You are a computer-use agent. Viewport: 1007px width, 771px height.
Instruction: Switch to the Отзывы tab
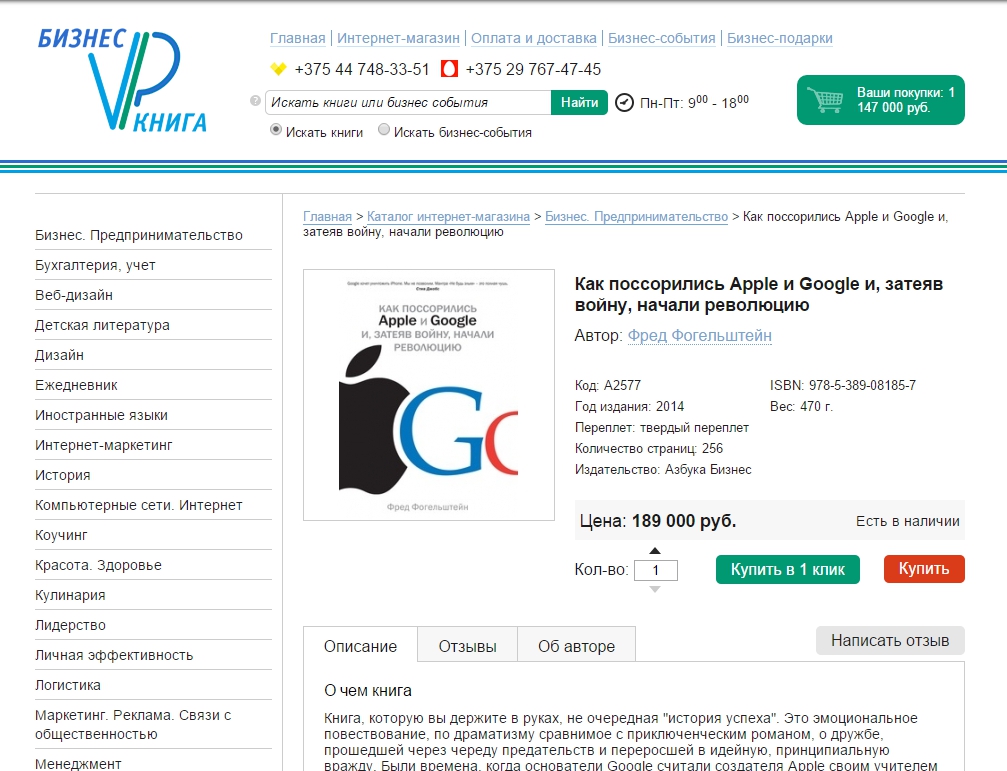click(x=468, y=646)
